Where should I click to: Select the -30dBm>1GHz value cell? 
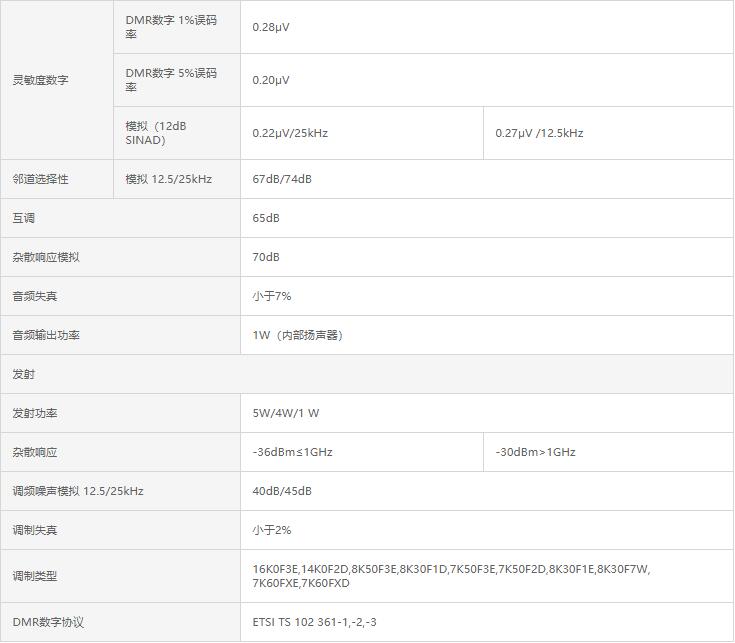tap(535, 452)
